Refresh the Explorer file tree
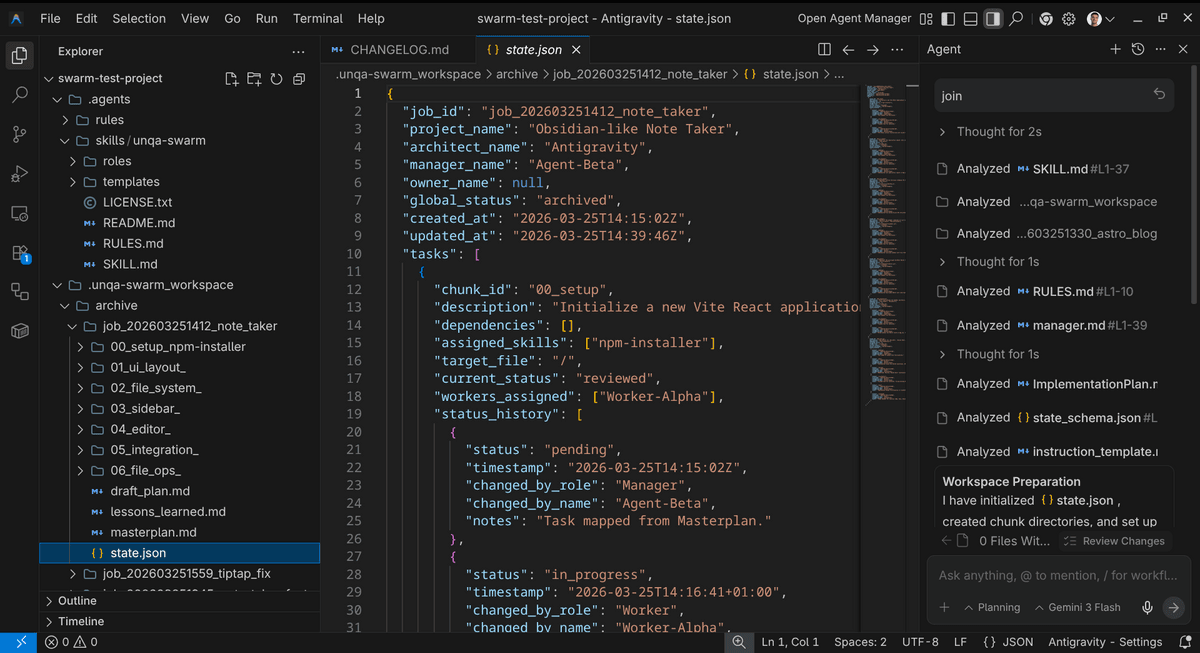The image size is (1200, 653). (276, 79)
